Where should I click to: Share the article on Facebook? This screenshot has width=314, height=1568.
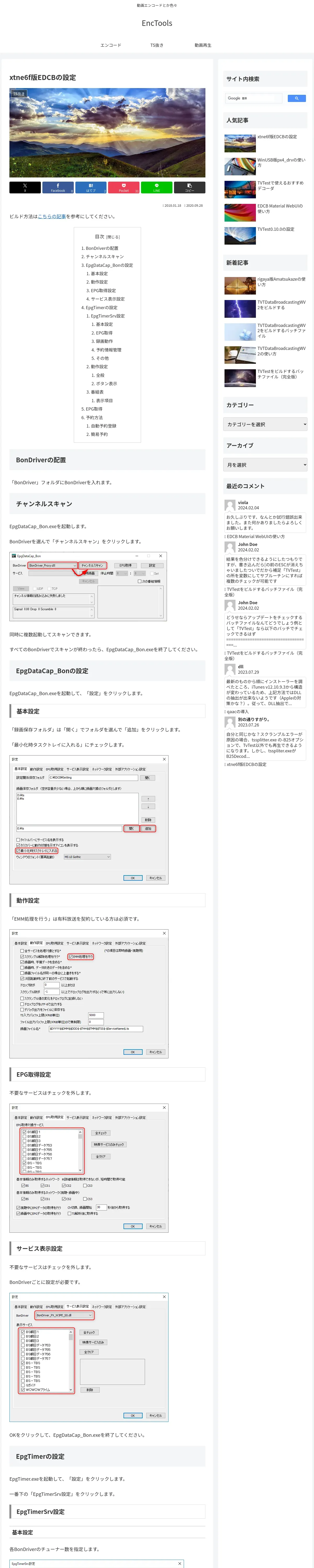pyautogui.click(x=58, y=187)
